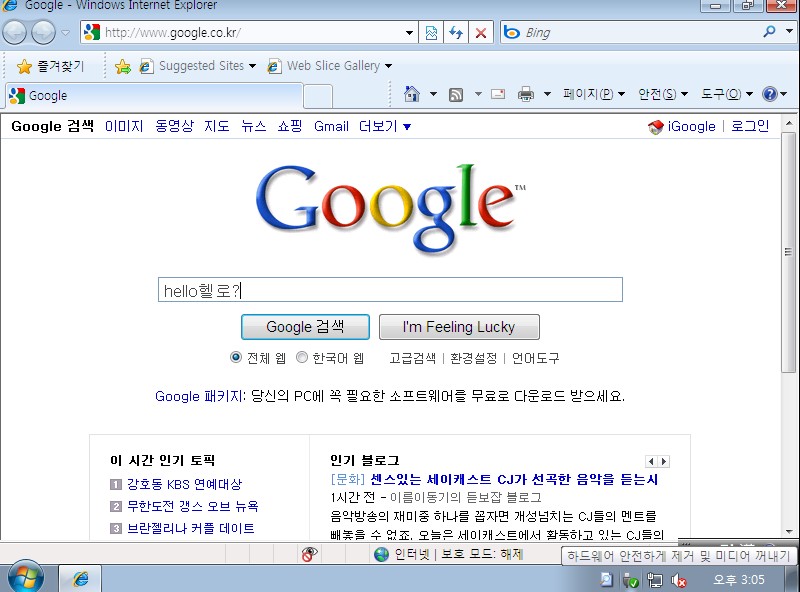
Task: Open the 센스있는 세이캐스트 blog post link
Action: point(514,479)
